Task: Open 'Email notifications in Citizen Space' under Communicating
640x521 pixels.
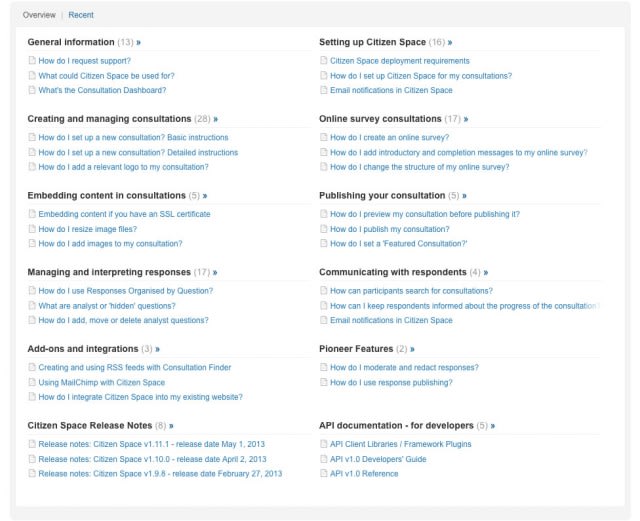Action: [391, 321]
